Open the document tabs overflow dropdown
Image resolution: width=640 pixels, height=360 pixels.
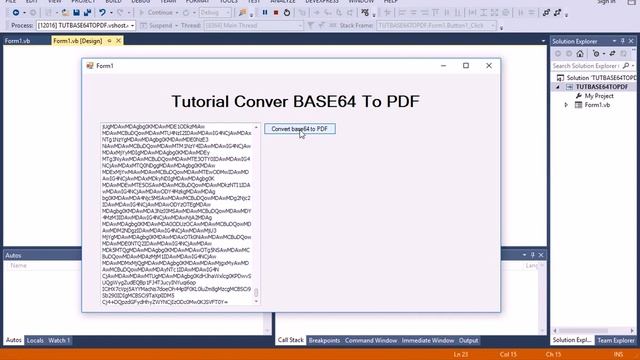pos(543,41)
